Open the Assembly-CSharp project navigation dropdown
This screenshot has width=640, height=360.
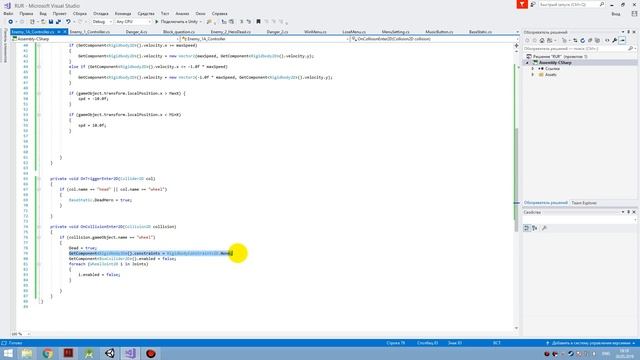pyautogui.click(x=95, y=39)
